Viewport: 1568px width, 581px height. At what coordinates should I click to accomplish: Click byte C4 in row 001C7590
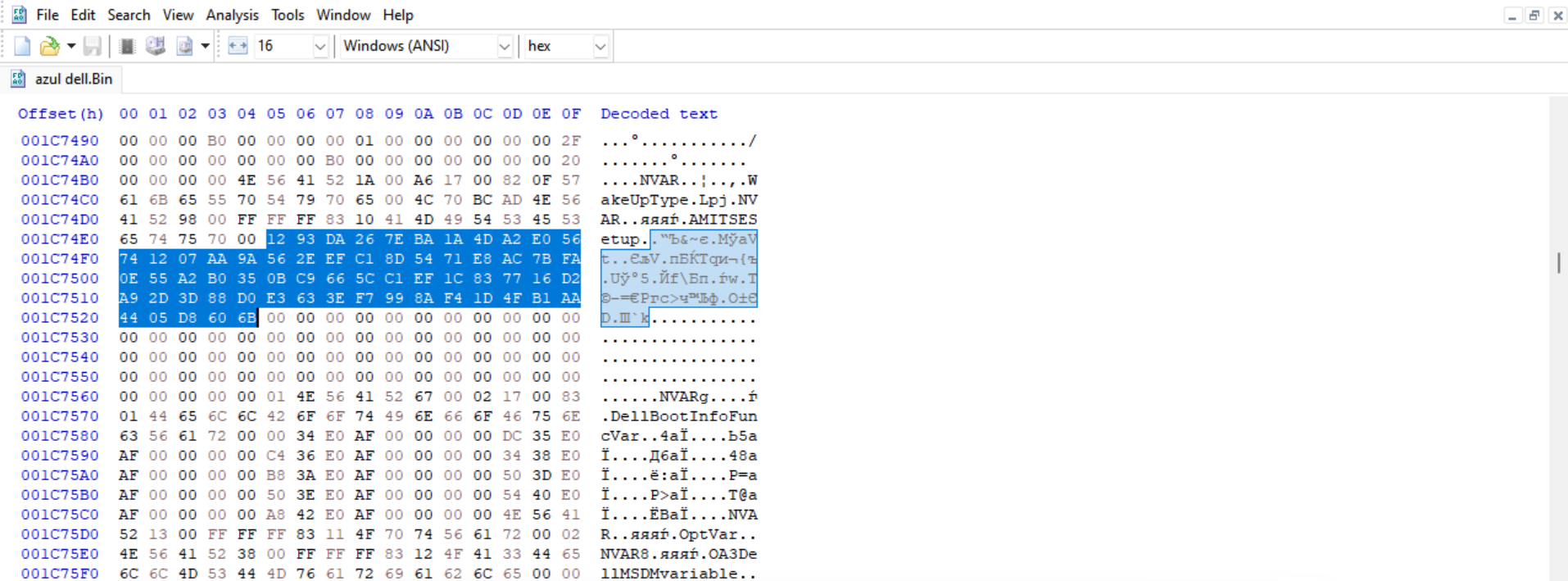276,456
